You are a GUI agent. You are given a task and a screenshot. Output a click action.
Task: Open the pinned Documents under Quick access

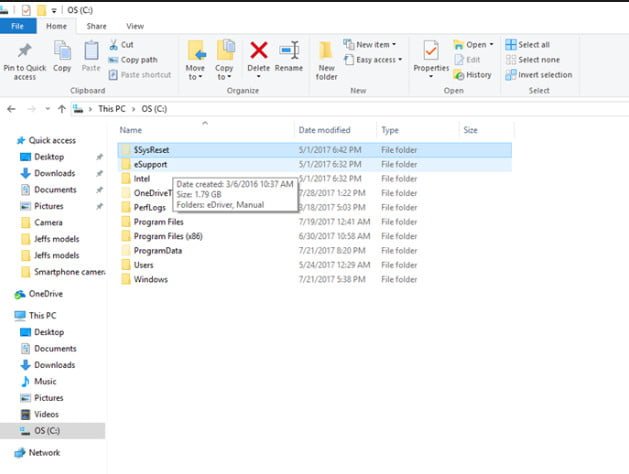pyautogui.click(x=55, y=190)
